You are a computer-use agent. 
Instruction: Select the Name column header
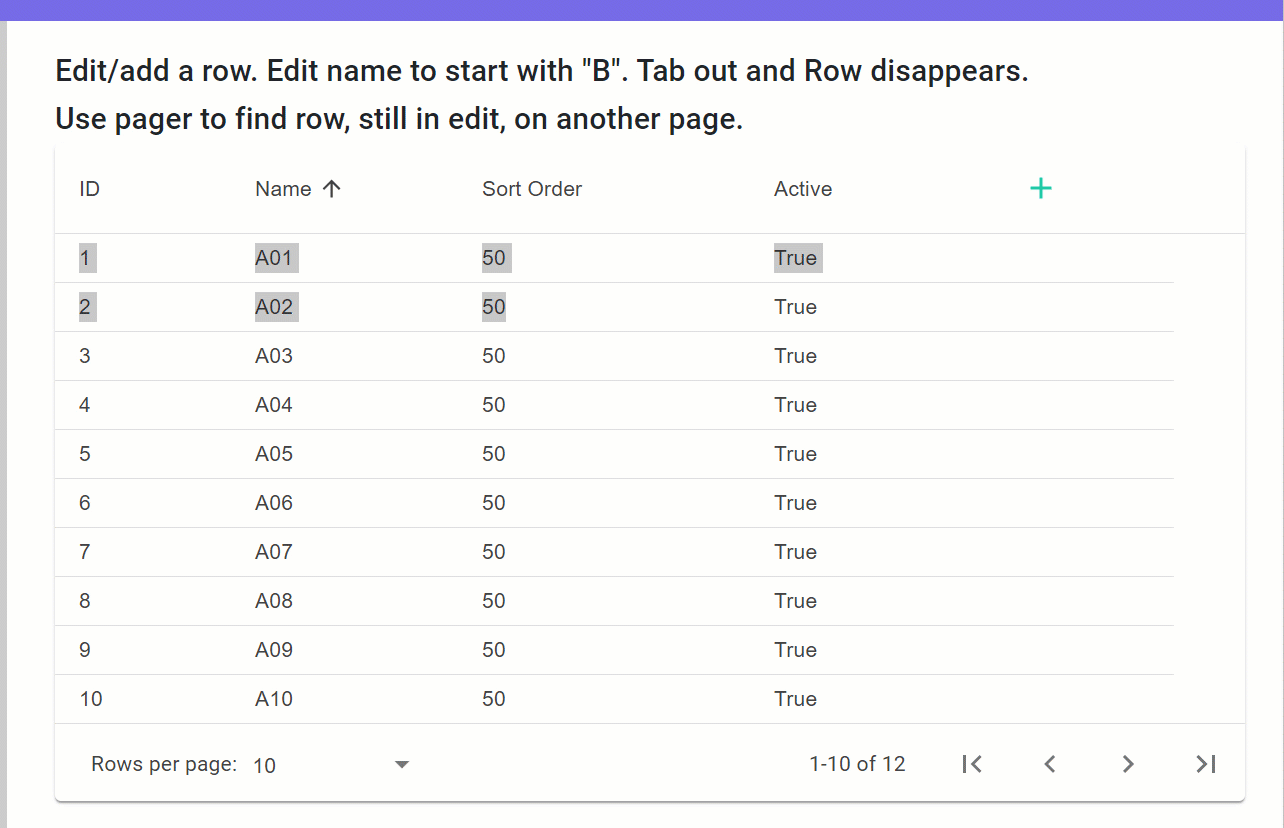[281, 188]
